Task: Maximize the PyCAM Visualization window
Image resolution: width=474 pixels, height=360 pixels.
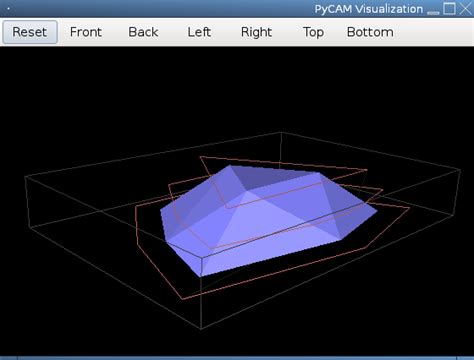Action: [449, 9]
